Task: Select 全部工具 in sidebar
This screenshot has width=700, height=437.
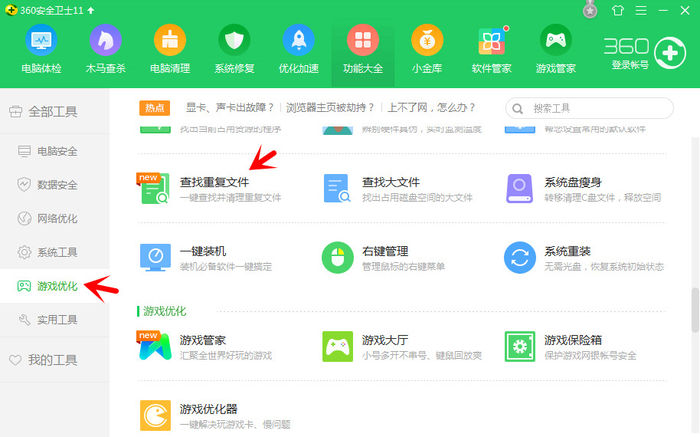Action: [x=54, y=112]
